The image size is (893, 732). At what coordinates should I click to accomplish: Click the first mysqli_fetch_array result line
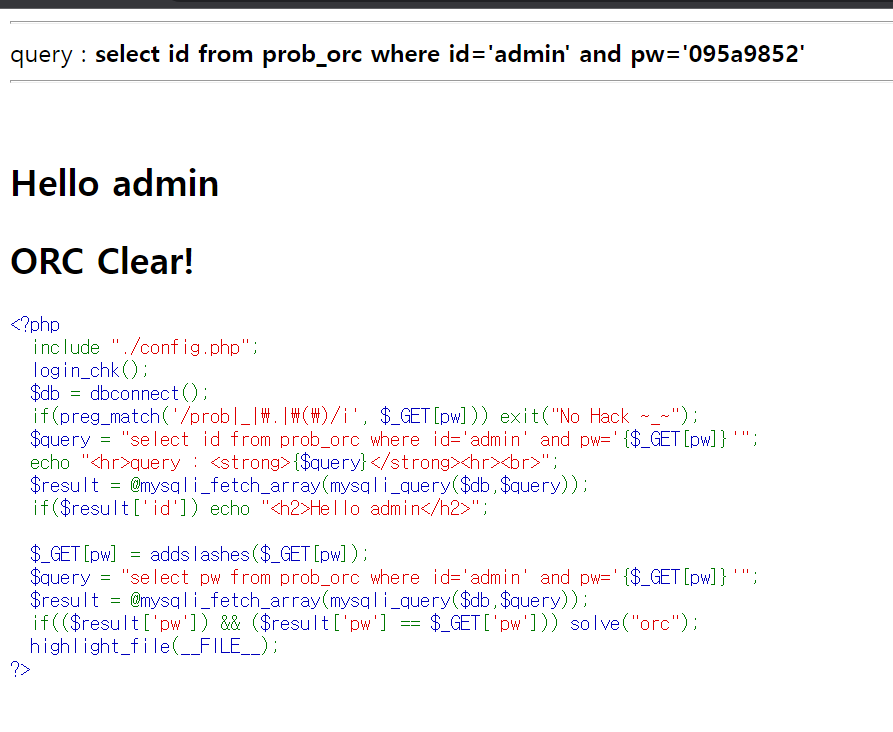coord(309,485)
